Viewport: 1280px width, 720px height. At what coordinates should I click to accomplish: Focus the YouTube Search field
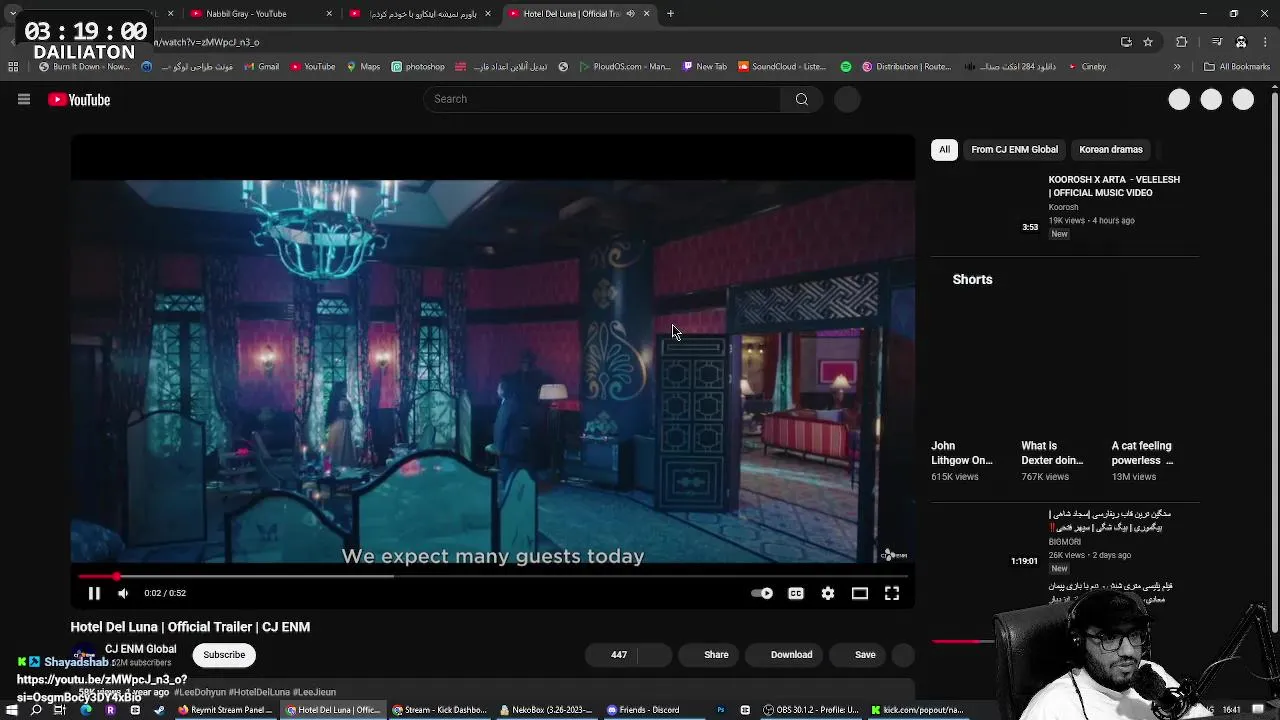(x=603, y=99)
